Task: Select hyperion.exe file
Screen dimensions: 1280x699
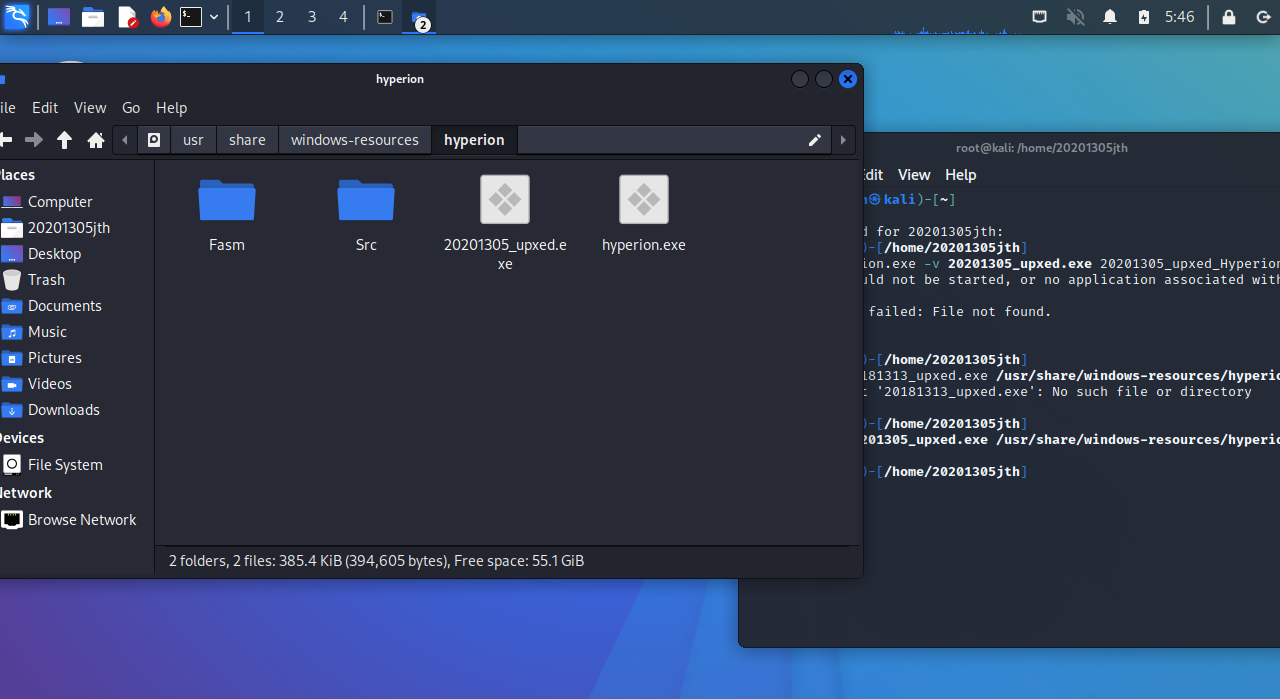Action: pyautogui.click(x=644, y=214)
